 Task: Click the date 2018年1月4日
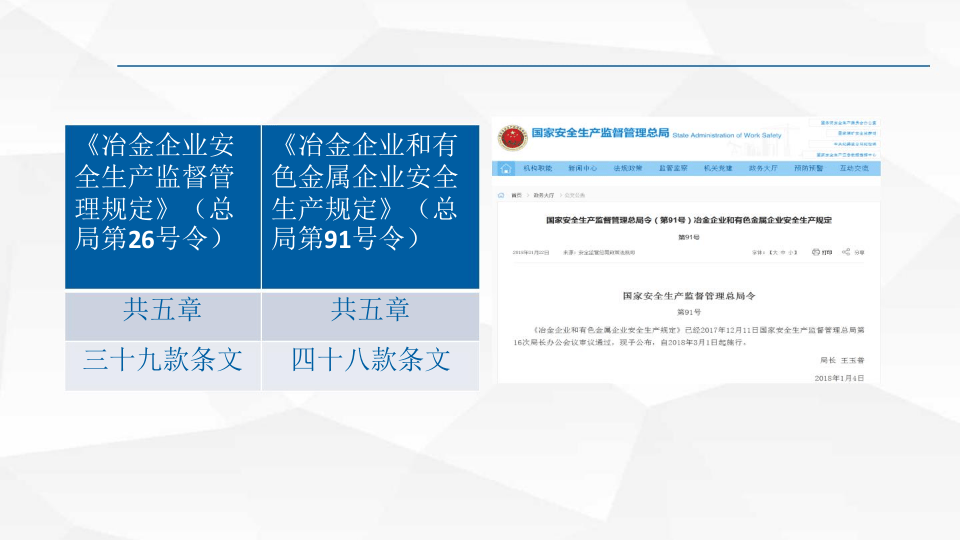click(x=839, y=378)
